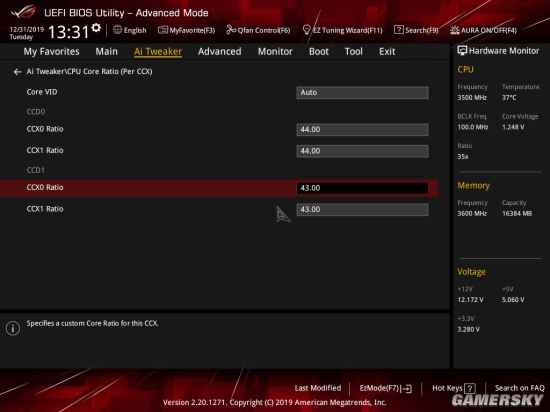The width and height of the screenshot is (550, 412).
Task: Click Last Modified button
Action: pos(318,388)
